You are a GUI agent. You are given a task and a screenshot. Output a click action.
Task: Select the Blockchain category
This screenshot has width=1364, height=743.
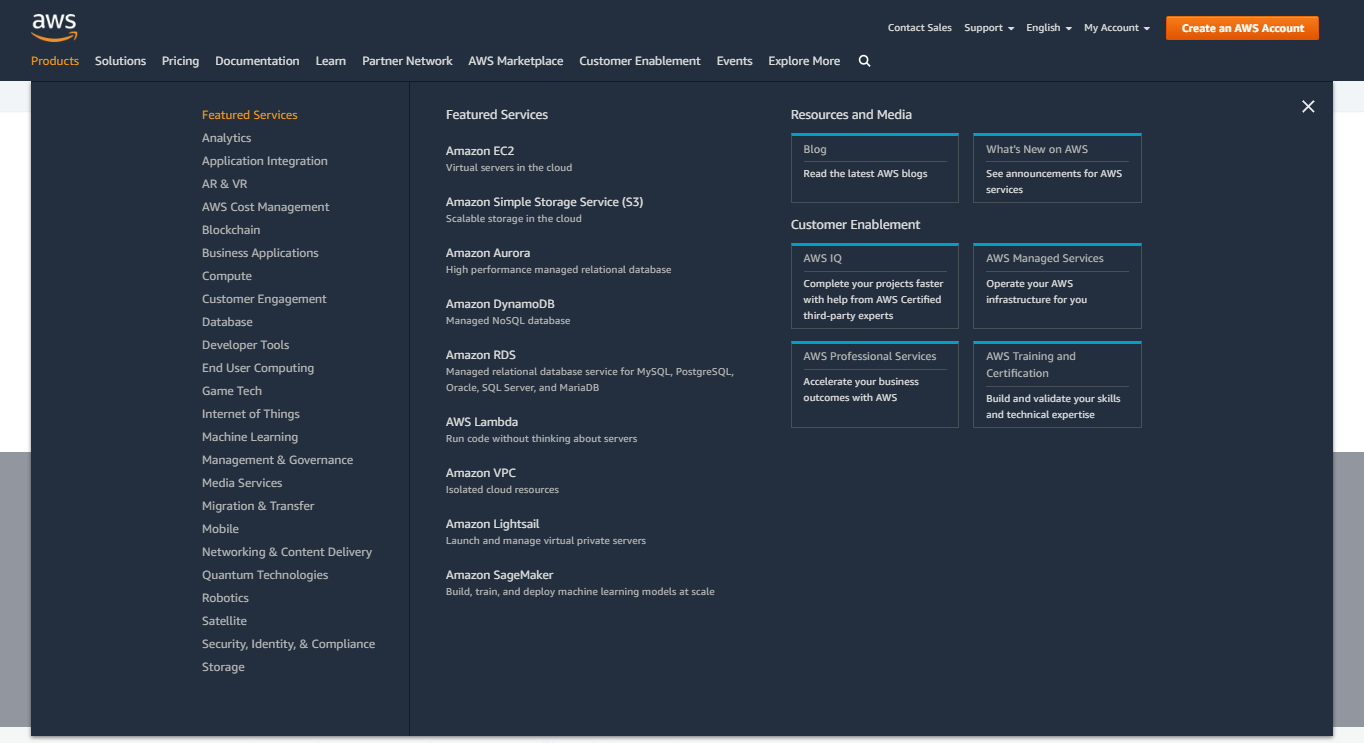tap(231, 230)
